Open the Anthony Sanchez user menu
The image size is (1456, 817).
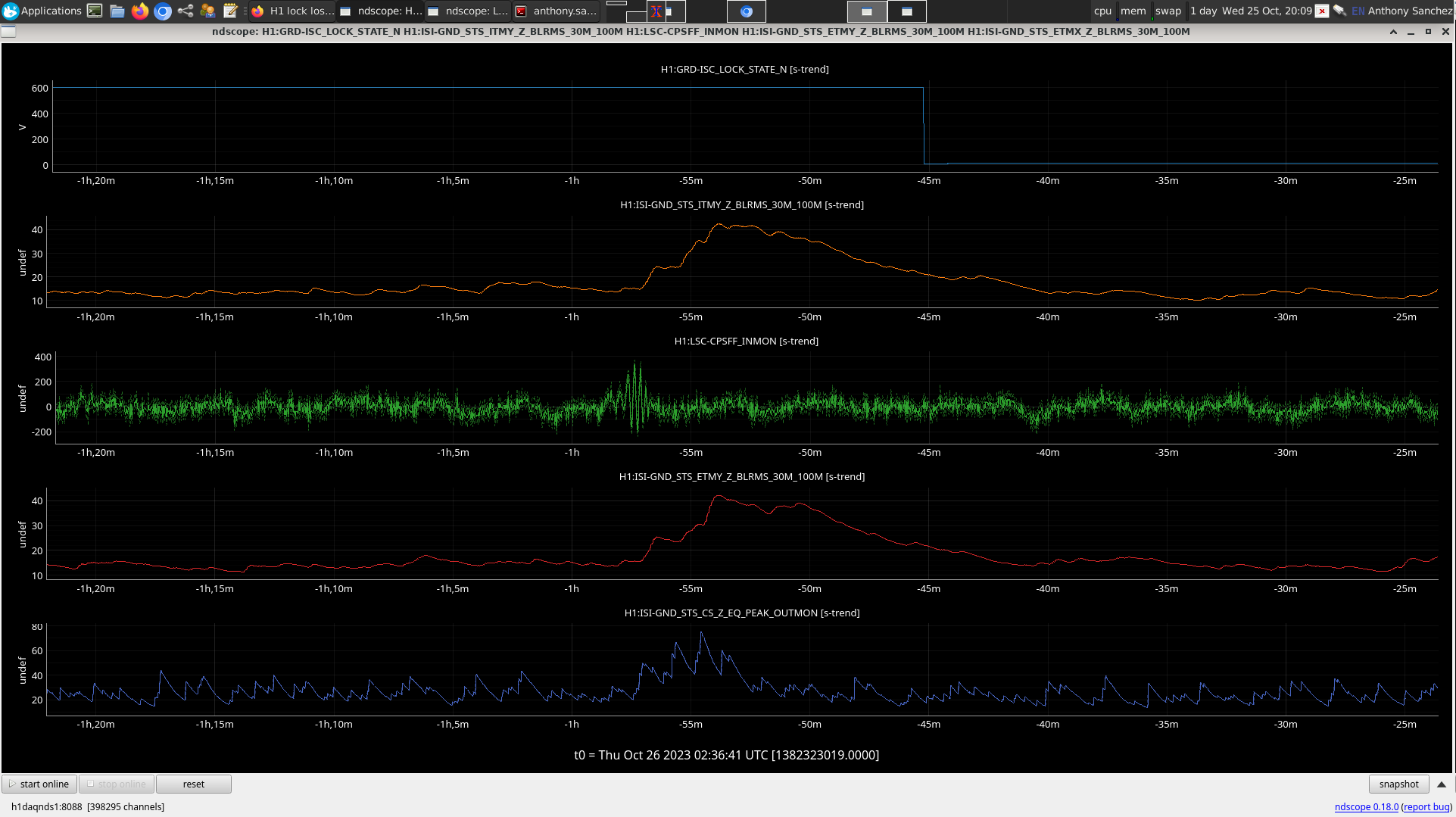(1410, 11)
